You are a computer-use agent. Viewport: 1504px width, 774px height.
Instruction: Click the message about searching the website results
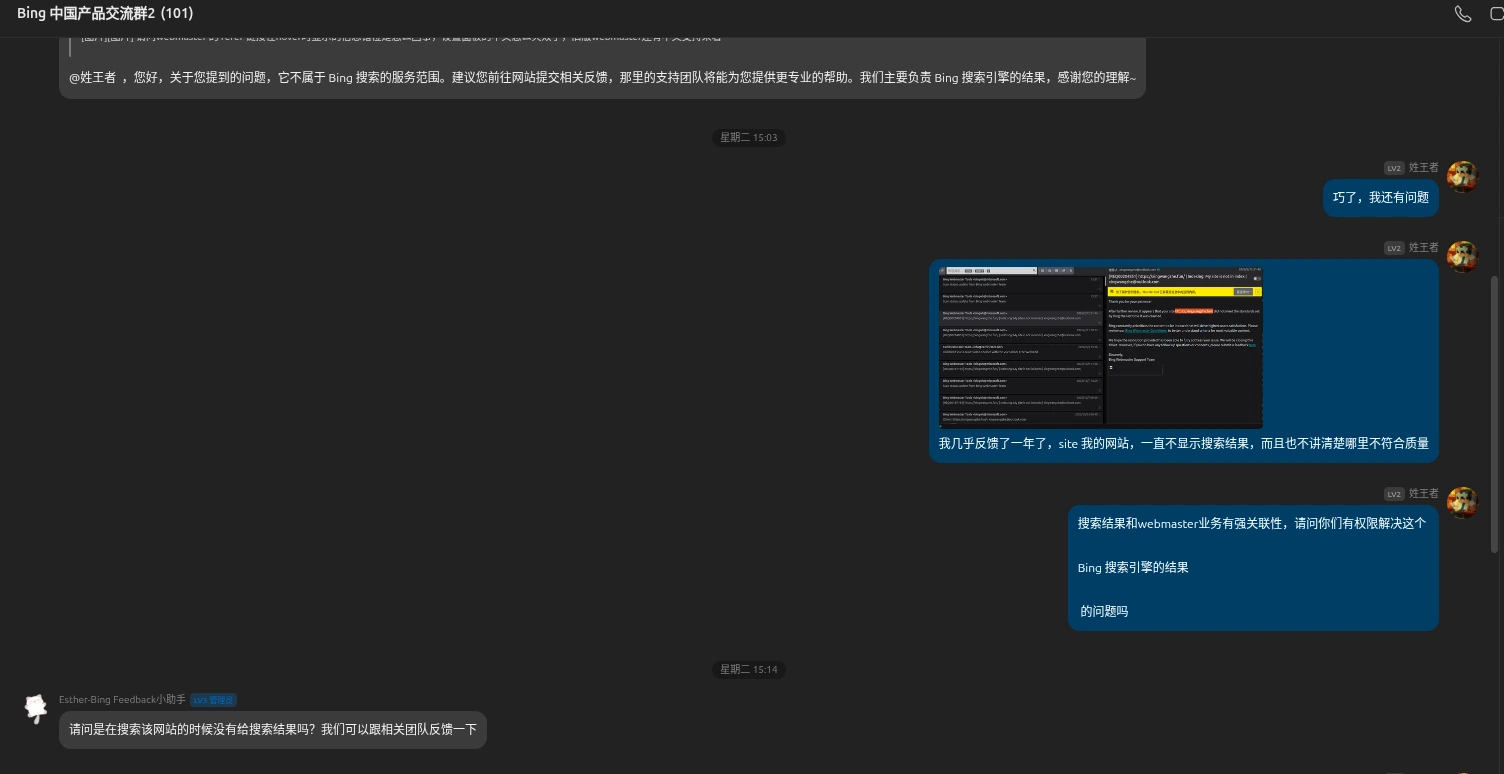click(x=272, y=730)
